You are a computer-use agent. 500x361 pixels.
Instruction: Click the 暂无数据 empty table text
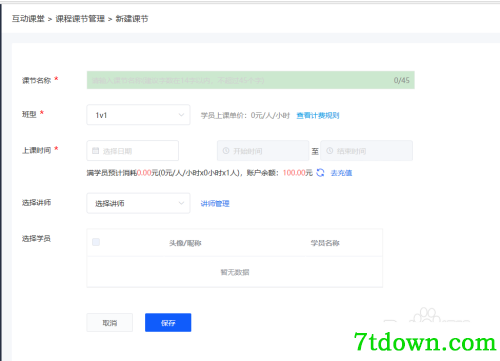tap(235, 272)
